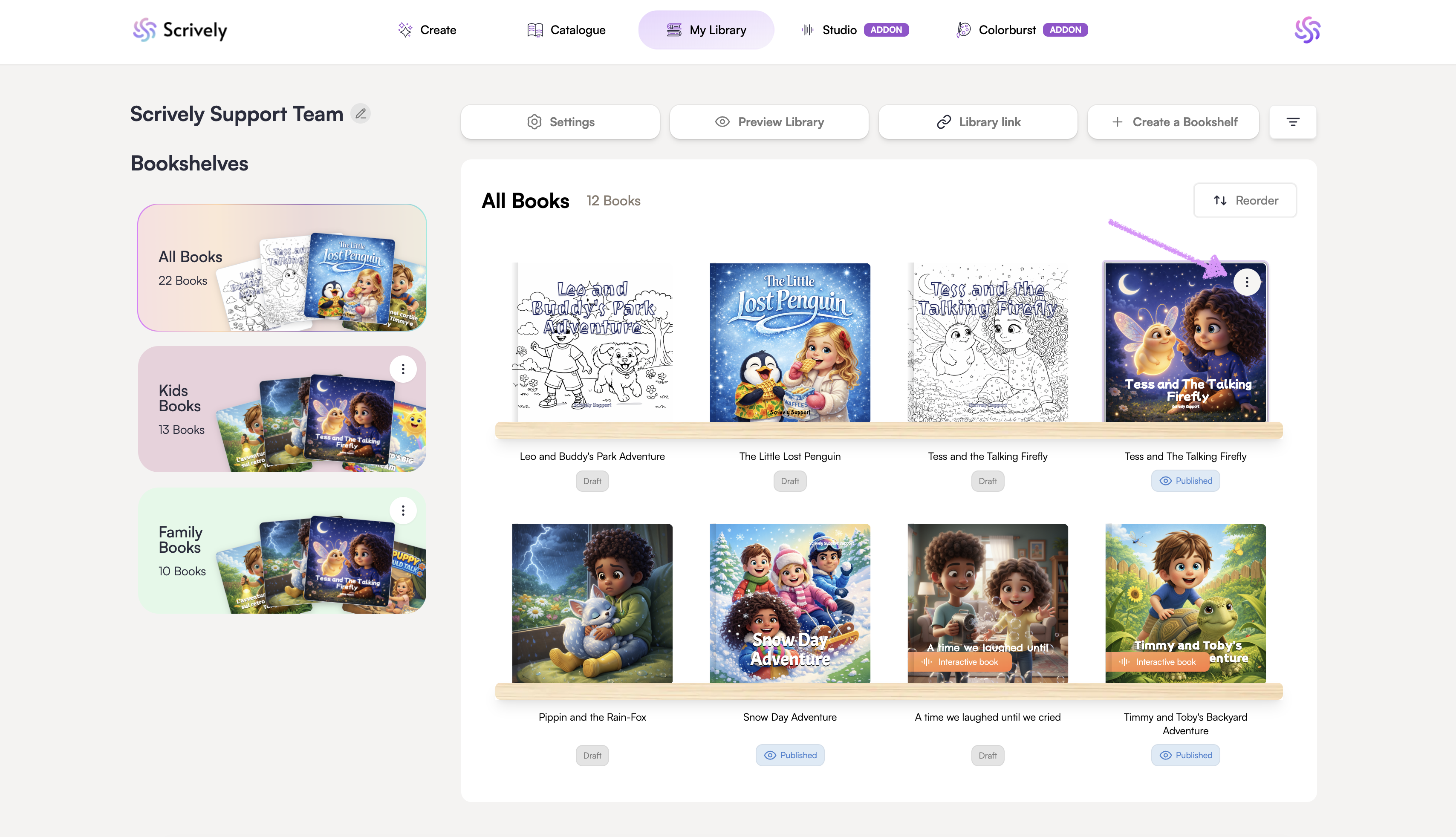Open three-dot menu on Kids Books shelf

pyautogui.click(x=403, y=369)
